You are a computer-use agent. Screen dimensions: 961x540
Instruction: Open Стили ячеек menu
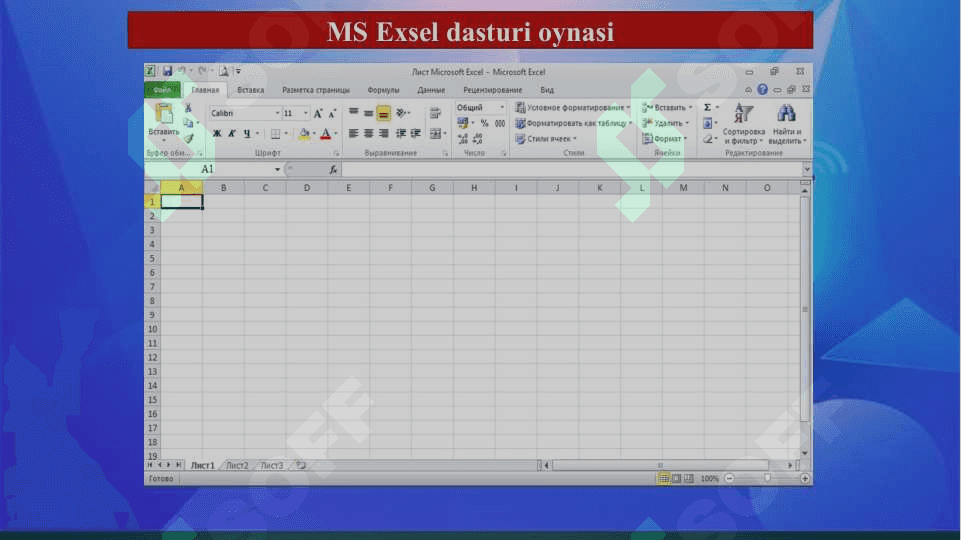click(x=546, y=139)
